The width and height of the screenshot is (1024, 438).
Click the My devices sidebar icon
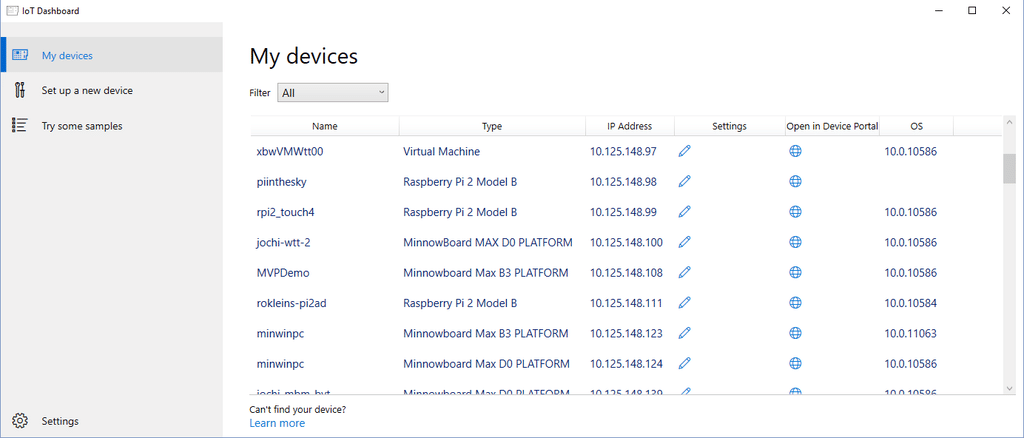point(20,55)
